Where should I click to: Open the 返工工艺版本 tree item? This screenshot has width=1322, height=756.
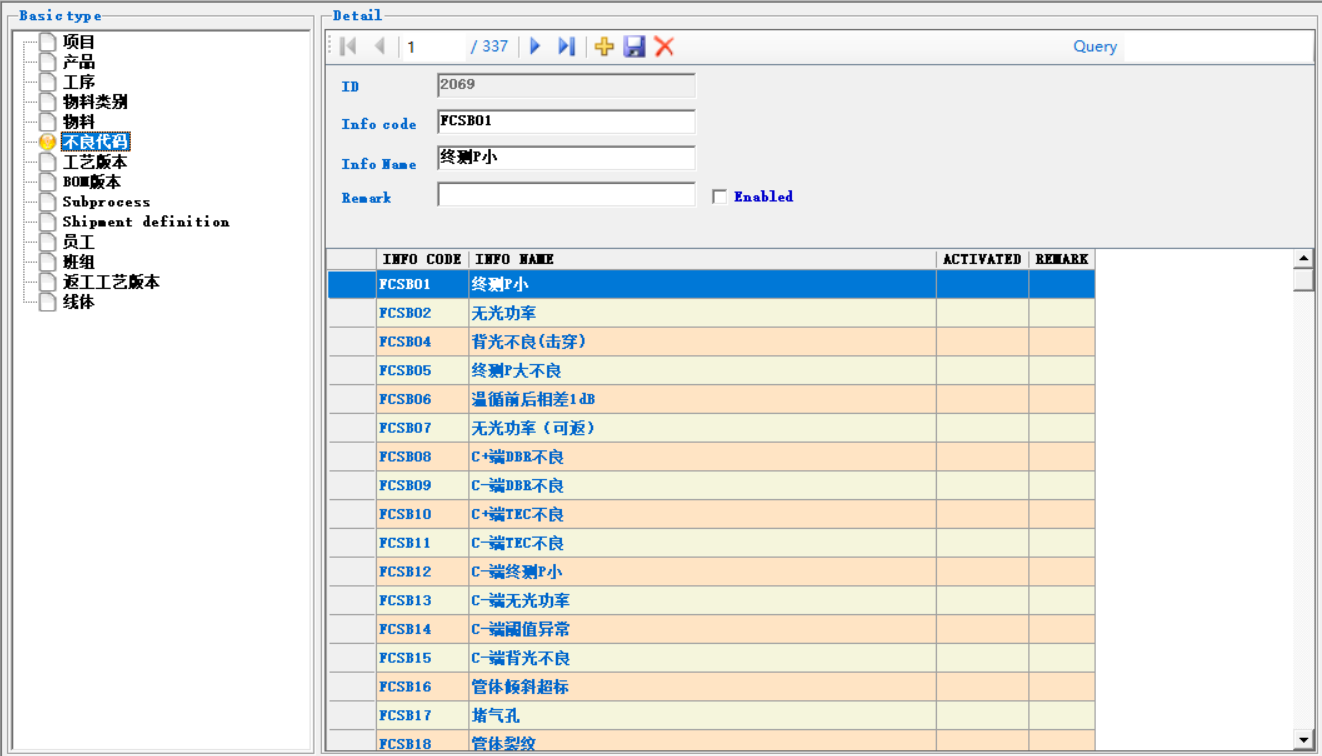111,282
